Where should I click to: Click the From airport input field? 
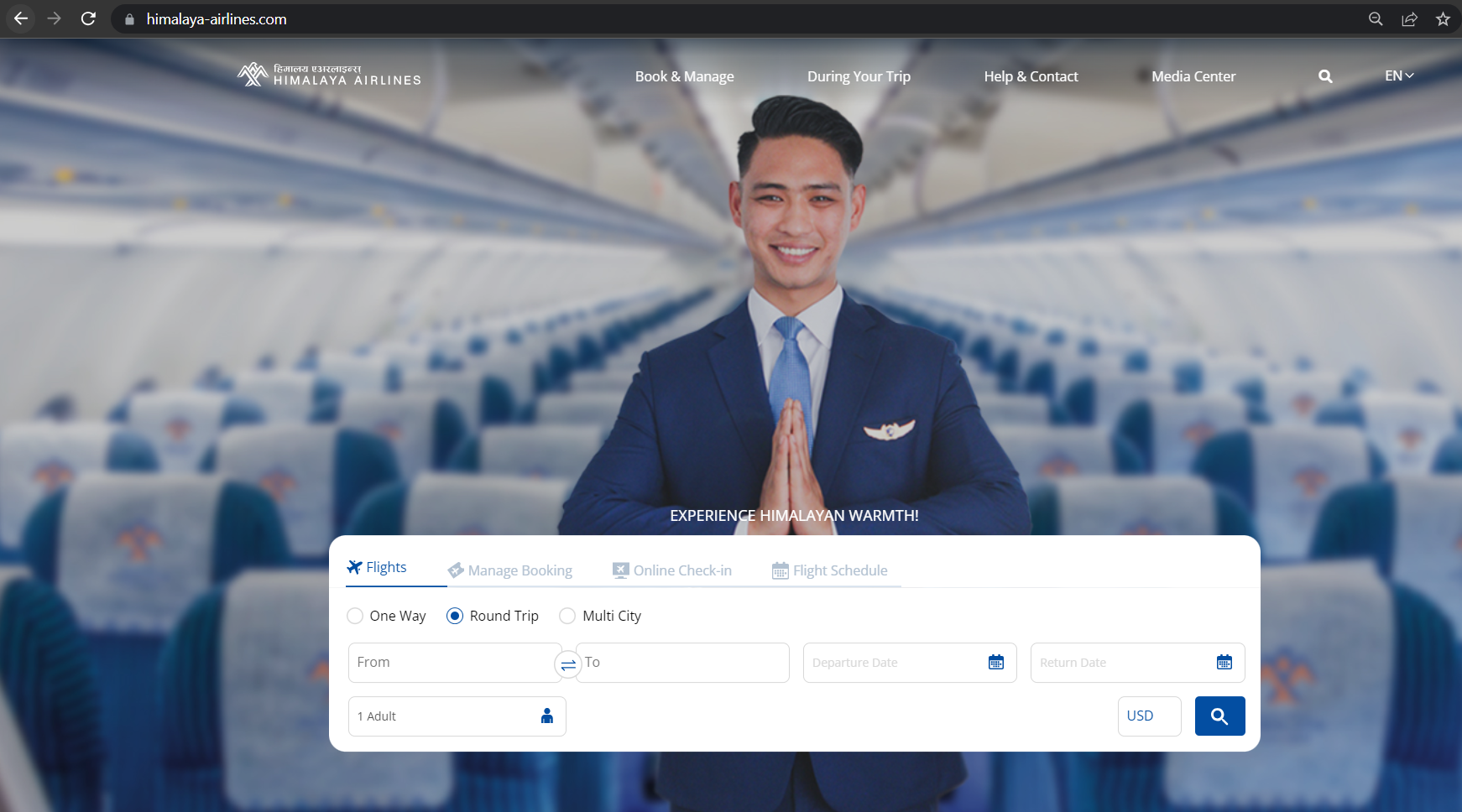coord(452,663)
